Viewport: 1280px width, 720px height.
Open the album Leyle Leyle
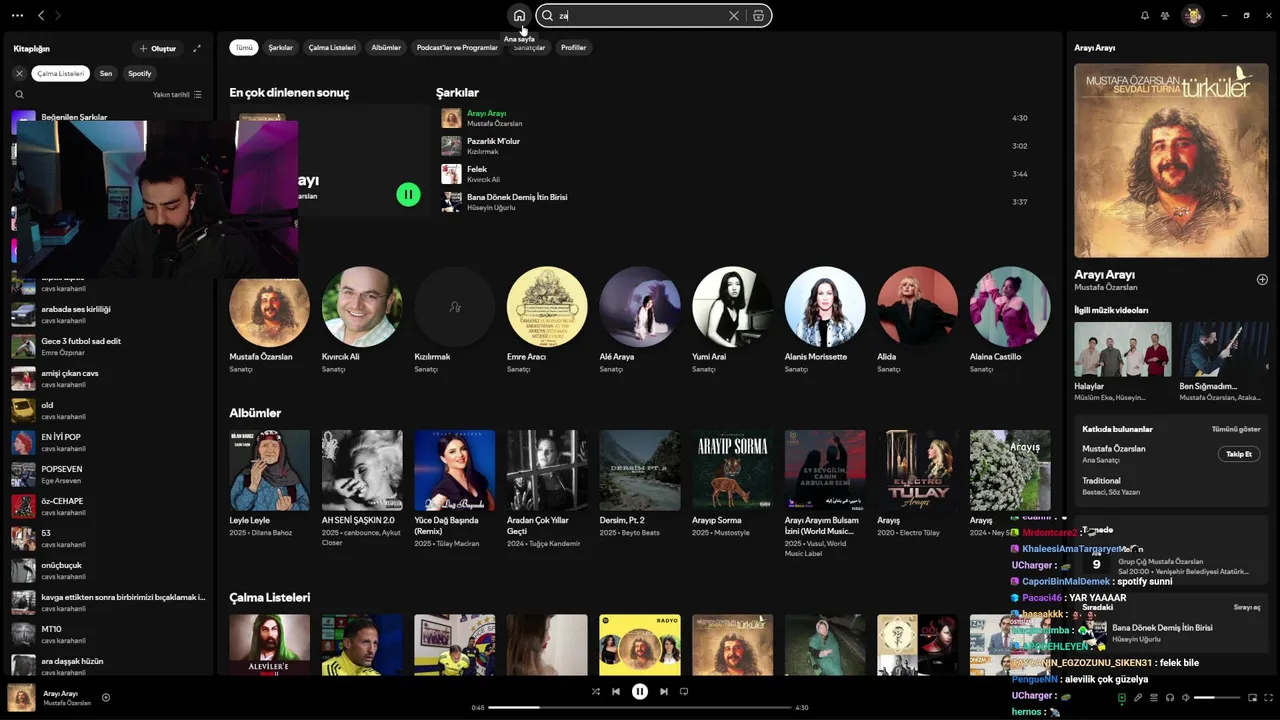click(269, 484)
